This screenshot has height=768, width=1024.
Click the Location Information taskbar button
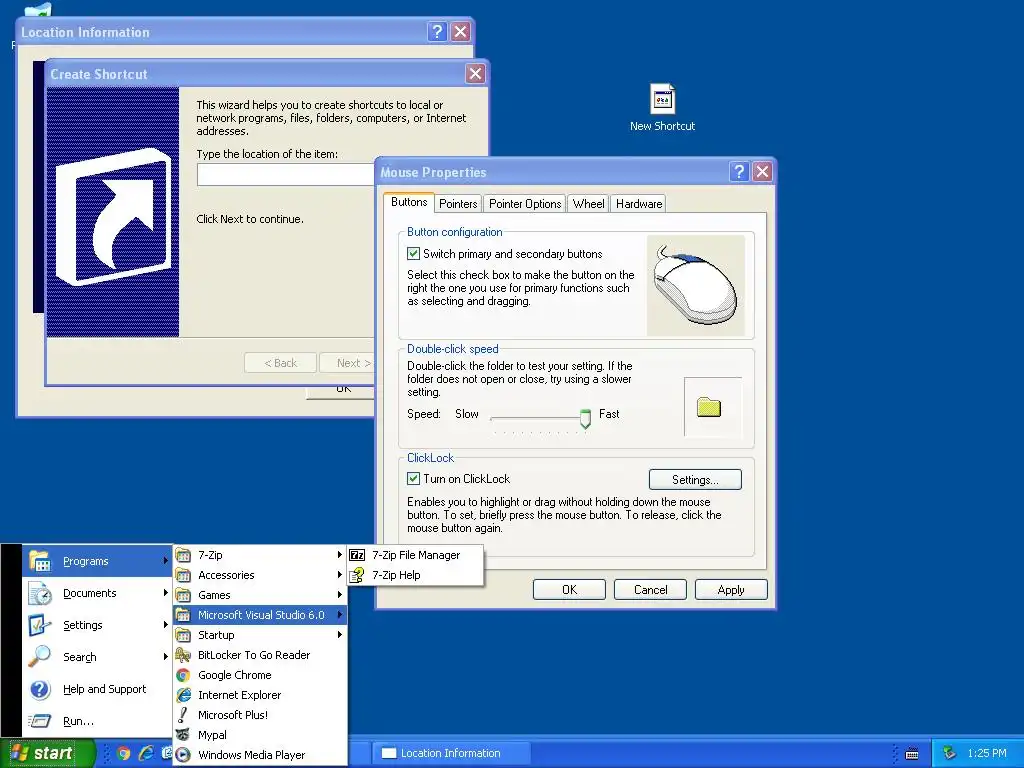[451, 753]
